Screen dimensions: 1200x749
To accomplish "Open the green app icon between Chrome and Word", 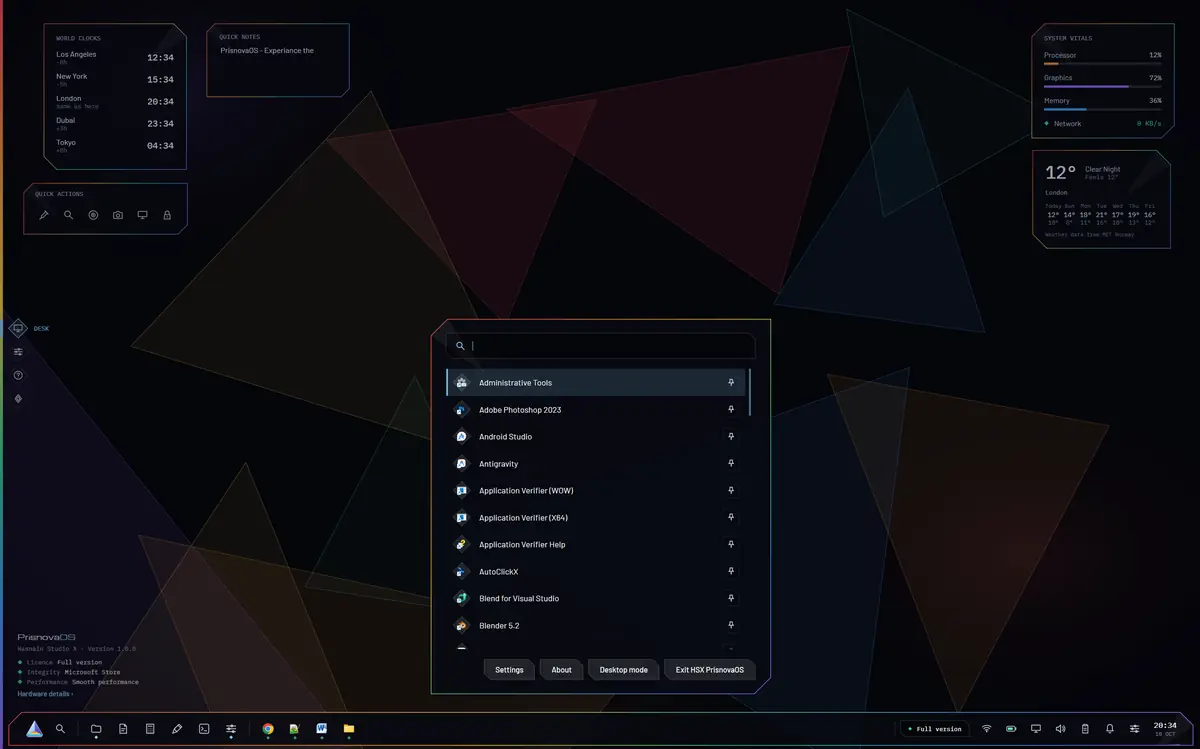I will (x=295, y=729).
